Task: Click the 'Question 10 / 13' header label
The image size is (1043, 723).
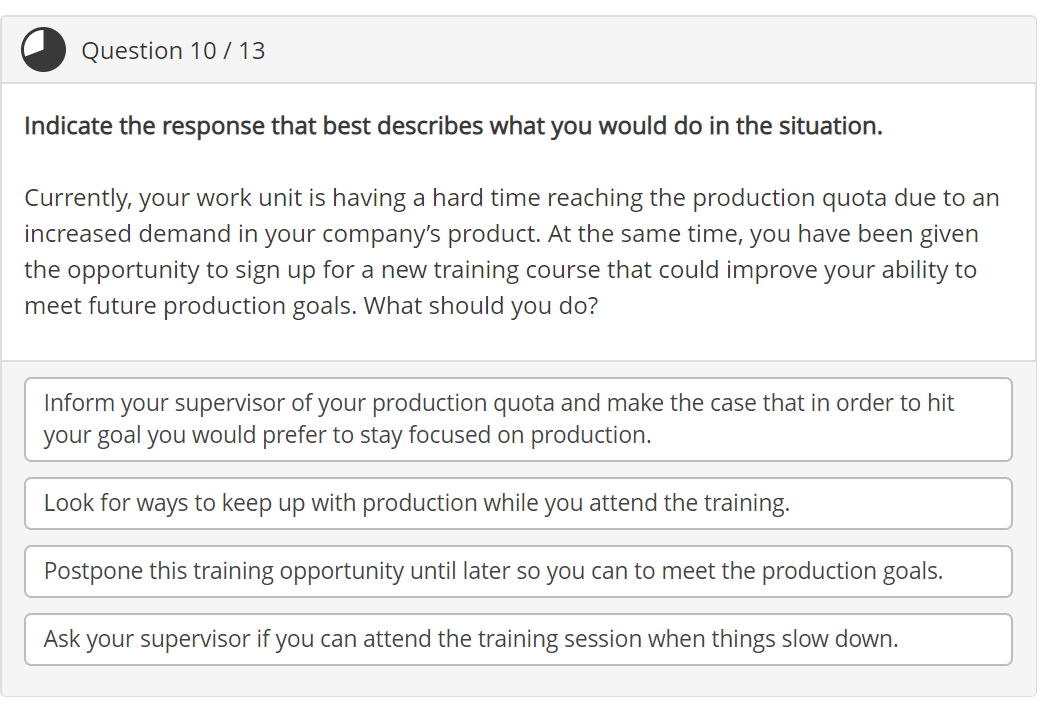Action: 173,50
